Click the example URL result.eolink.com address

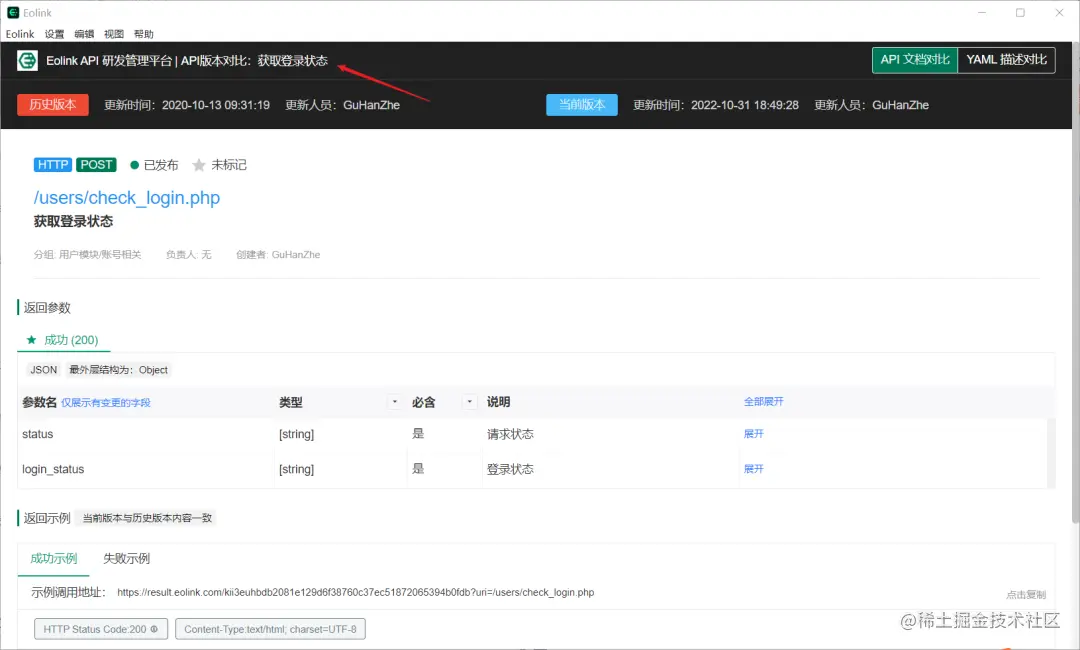(355, 592)
